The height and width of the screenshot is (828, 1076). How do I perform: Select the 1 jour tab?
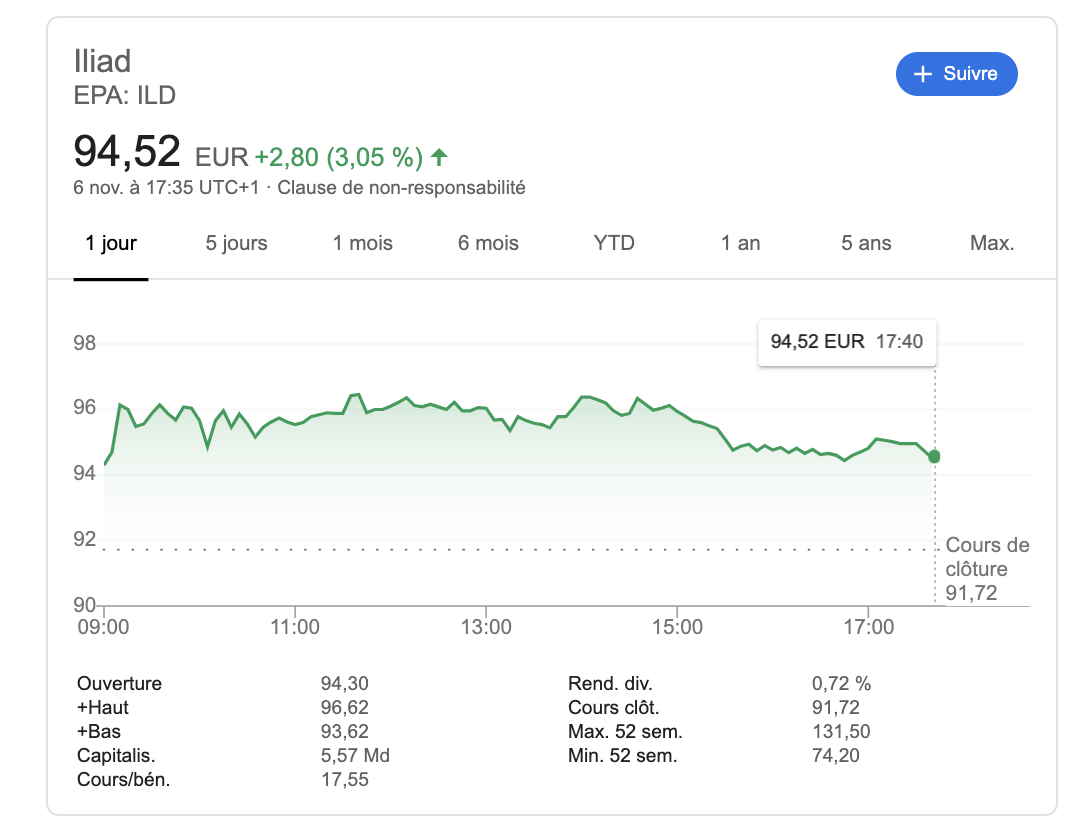(111, 243)
